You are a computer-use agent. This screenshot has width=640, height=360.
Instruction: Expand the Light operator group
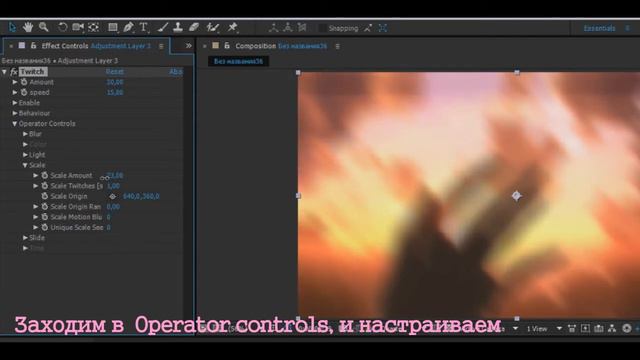(x=25, y=155)
